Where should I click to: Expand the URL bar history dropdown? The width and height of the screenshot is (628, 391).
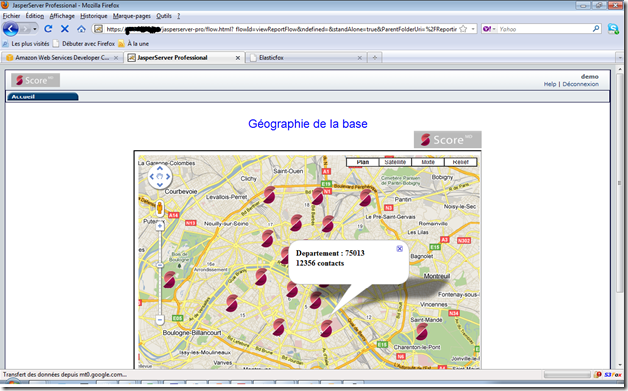pyautogui.click(x=473, y=29)
